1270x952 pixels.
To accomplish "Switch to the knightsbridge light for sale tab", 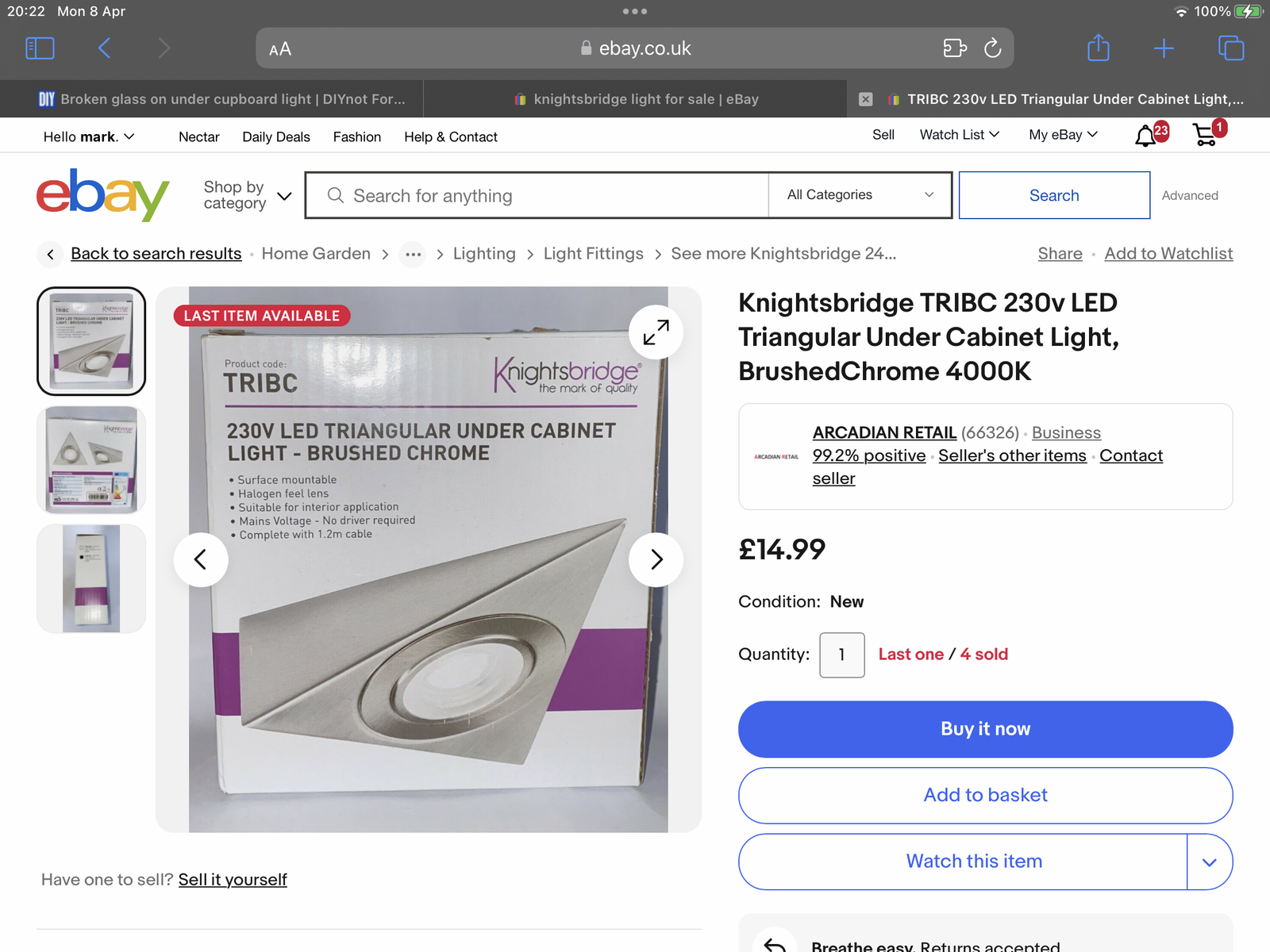I will tap(635, 99).
